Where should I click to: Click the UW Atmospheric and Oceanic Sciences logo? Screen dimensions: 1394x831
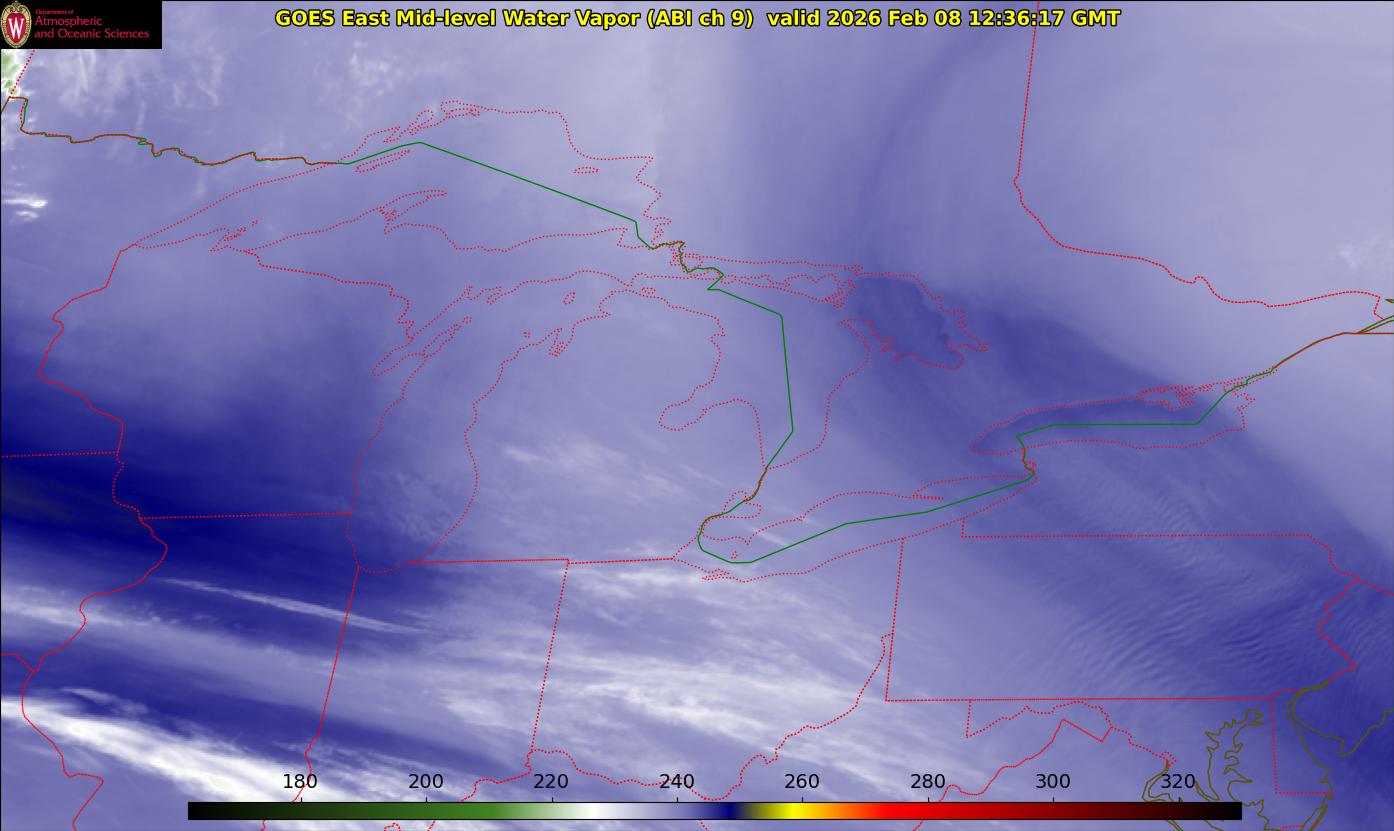[x=80, y=24]
